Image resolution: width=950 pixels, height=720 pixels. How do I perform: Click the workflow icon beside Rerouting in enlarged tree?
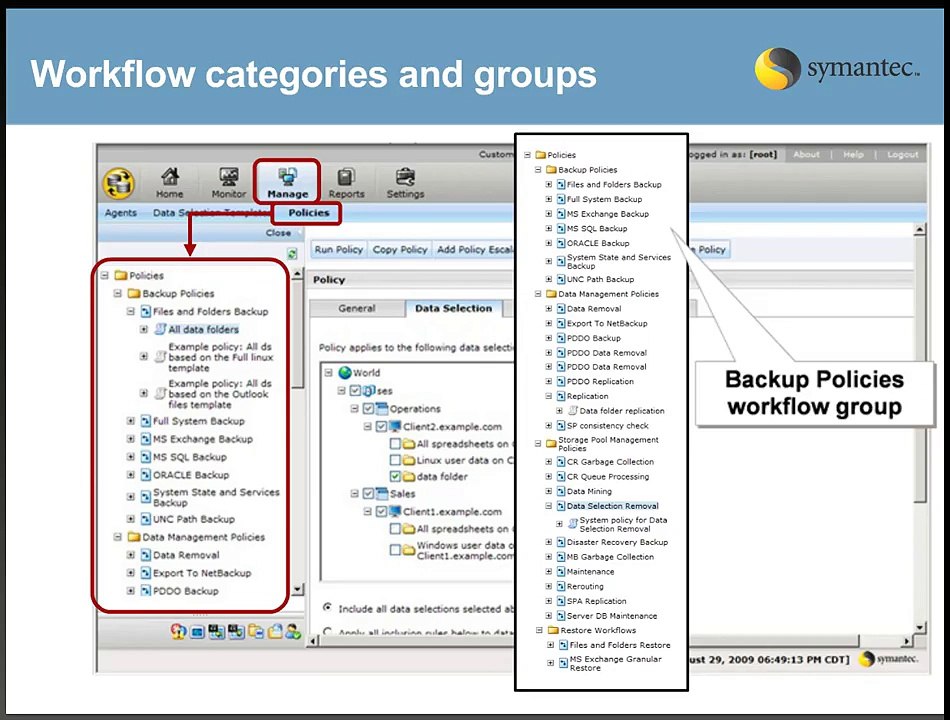[561, 586]
